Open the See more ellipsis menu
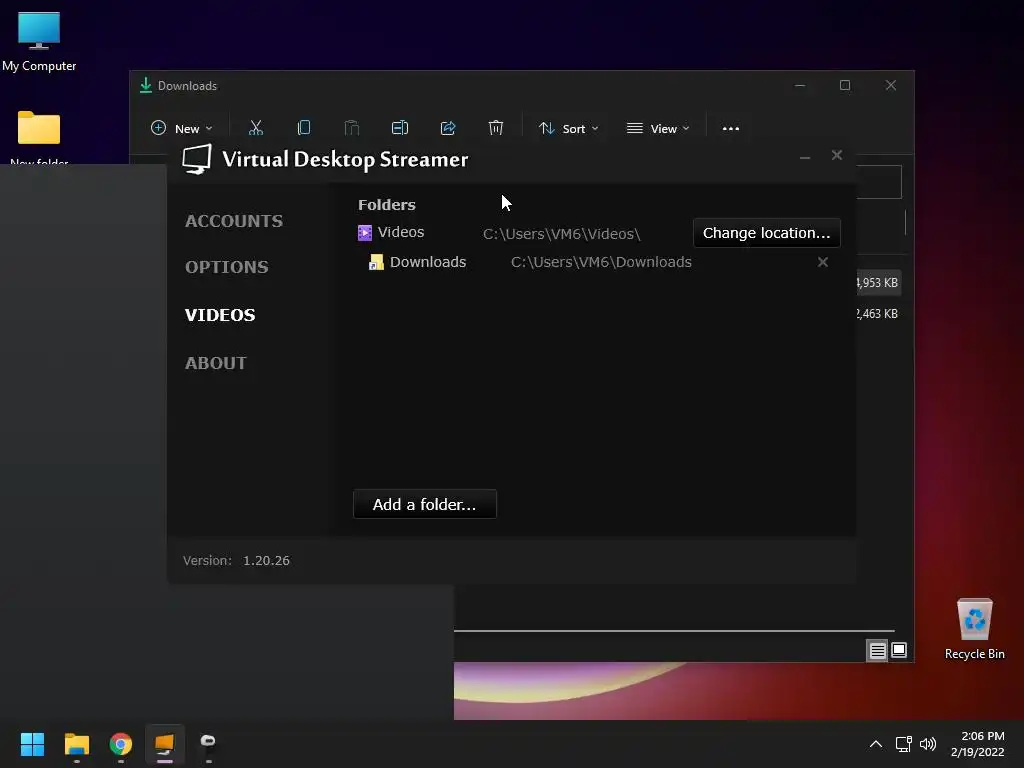Viewport: 1024px width, 768px height. click(731, 129)
